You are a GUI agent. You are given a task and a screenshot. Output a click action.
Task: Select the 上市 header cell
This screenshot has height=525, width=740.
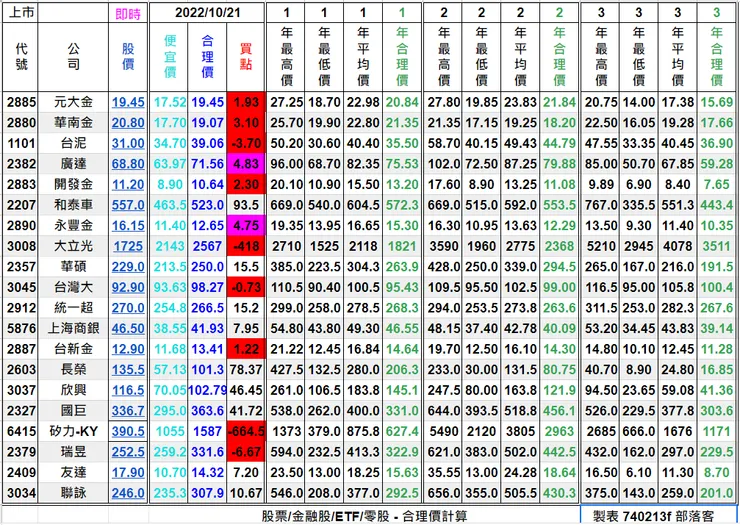point(21,13)
